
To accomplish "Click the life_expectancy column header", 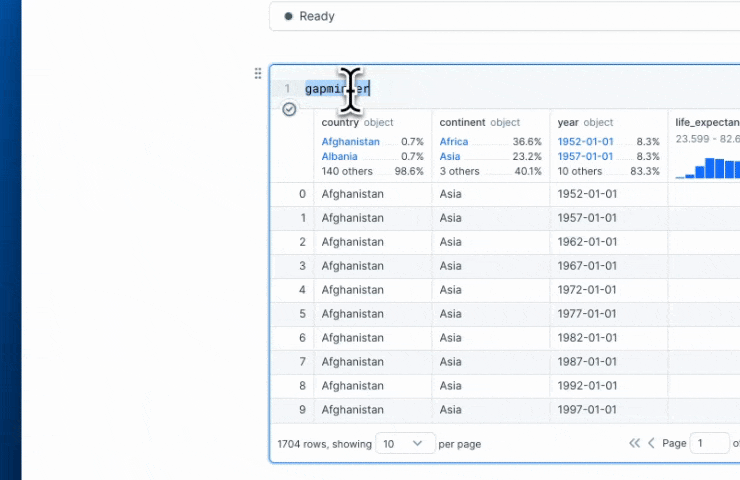I will [x=707, y=122].
